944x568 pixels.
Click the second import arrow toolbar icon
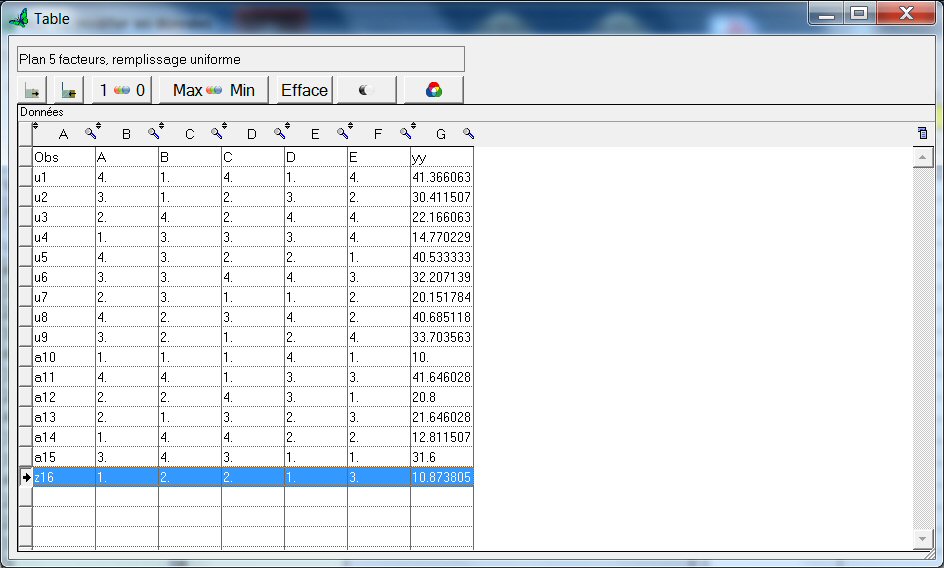click(68, 90)
